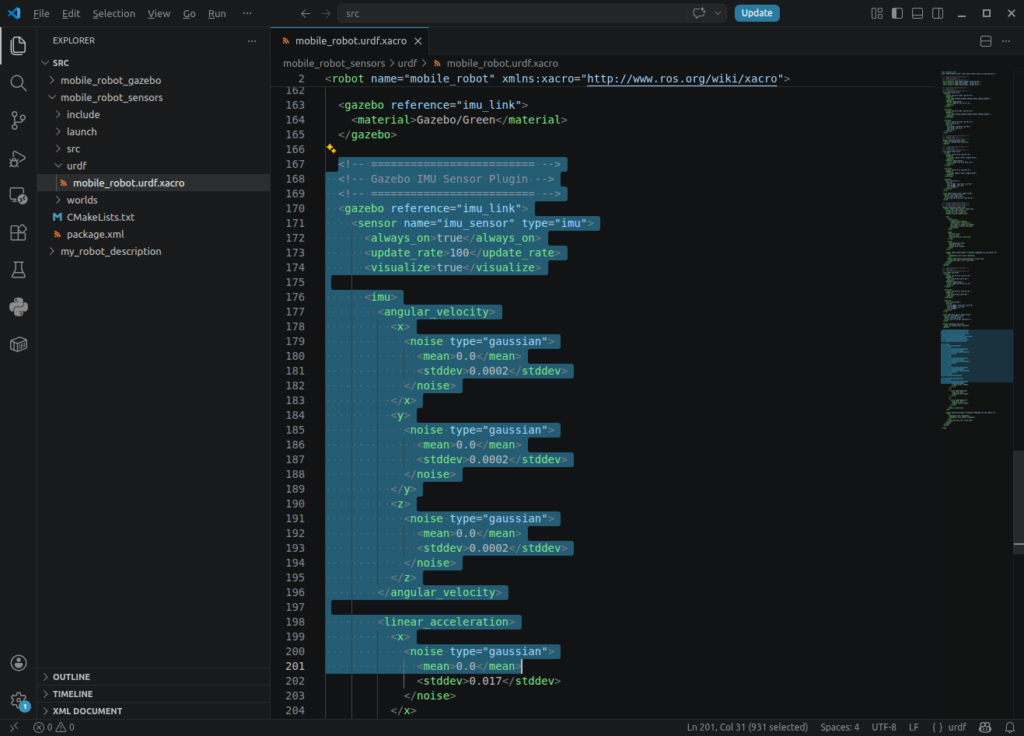Image resolution: width=1024 pixels, height=736 pixels.
Task: Go back in navigation history
Action: [306, 13]
